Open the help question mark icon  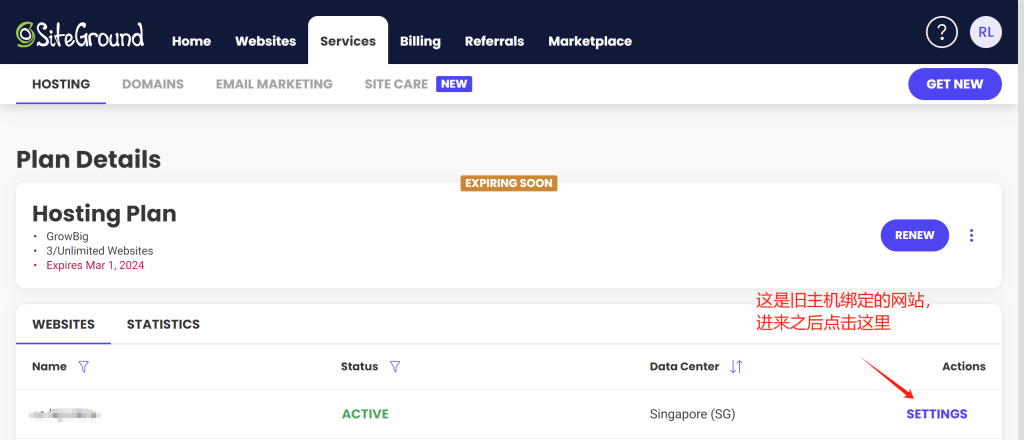tap(942, 32)
